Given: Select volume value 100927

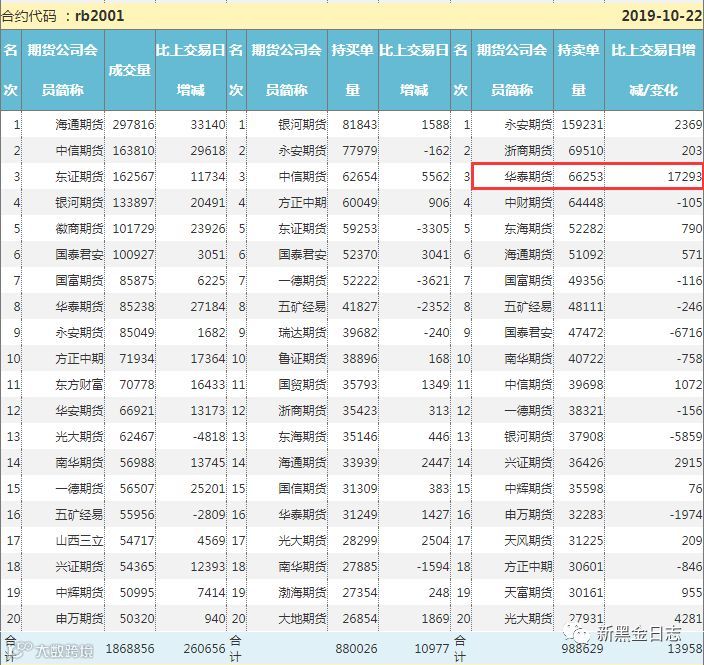Looking at the screenshot, I should point(133,255).
